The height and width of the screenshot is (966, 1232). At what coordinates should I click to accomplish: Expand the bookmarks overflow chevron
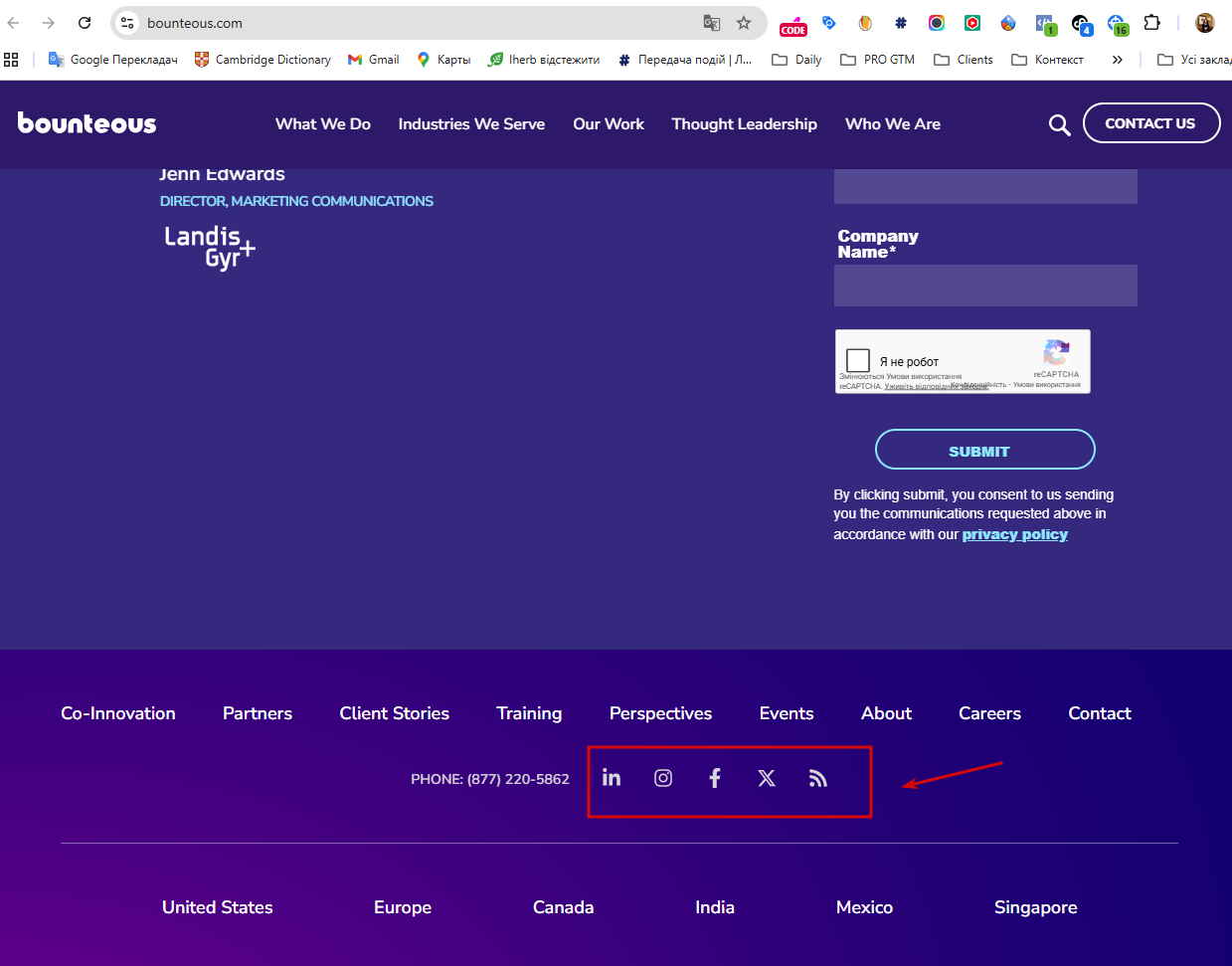1118,60
